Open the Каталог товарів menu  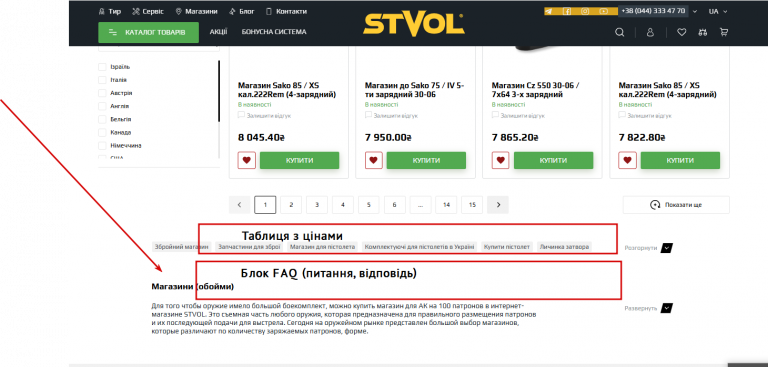[148, 32]
